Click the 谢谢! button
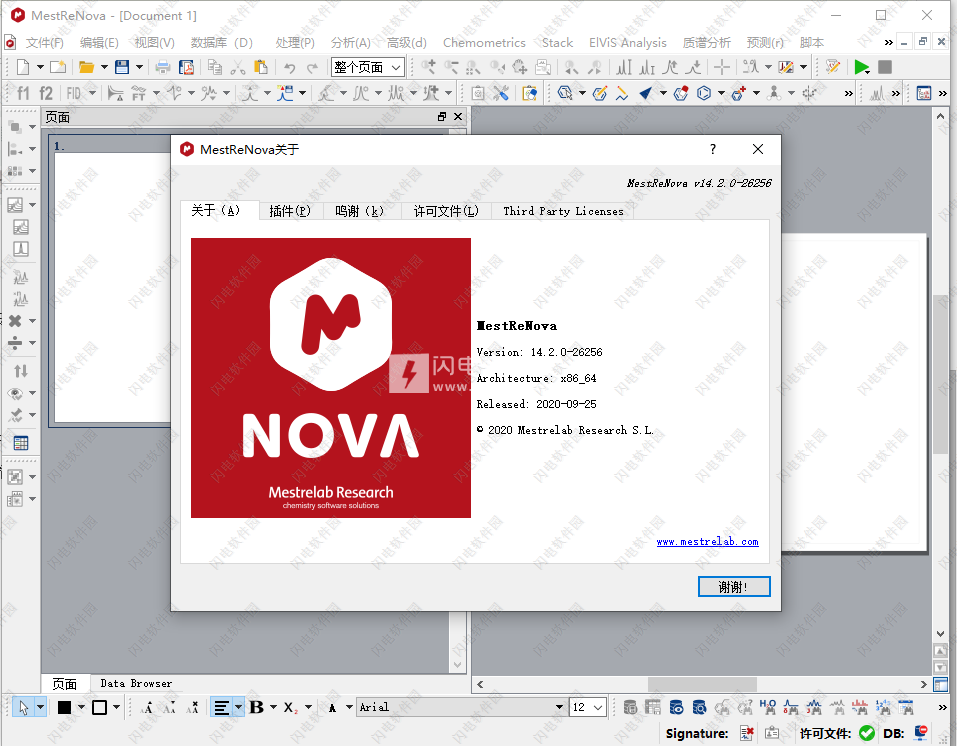Screen dimensions: 957x746 pos(734,587)
